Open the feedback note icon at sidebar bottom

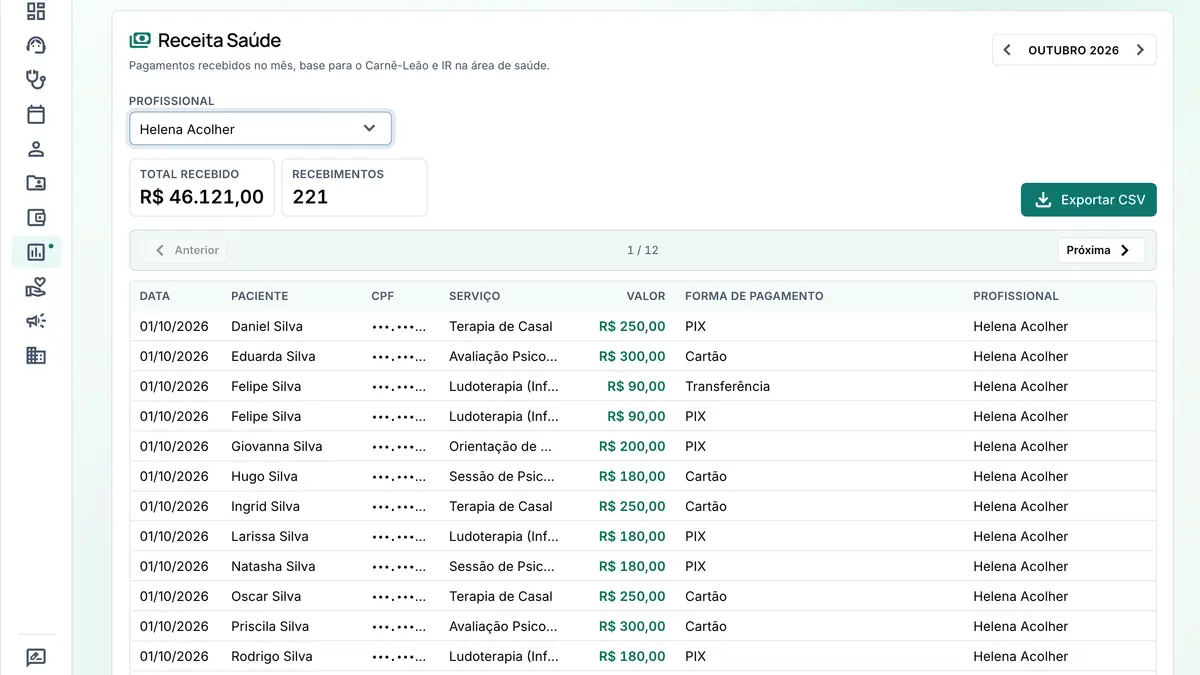[36, 657]
